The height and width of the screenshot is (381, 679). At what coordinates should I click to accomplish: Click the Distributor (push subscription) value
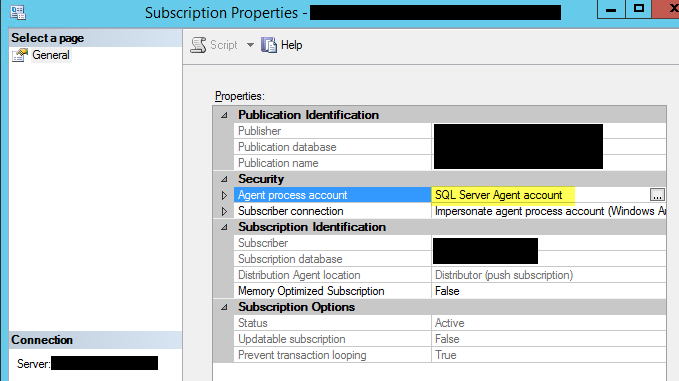click(504, 275)
